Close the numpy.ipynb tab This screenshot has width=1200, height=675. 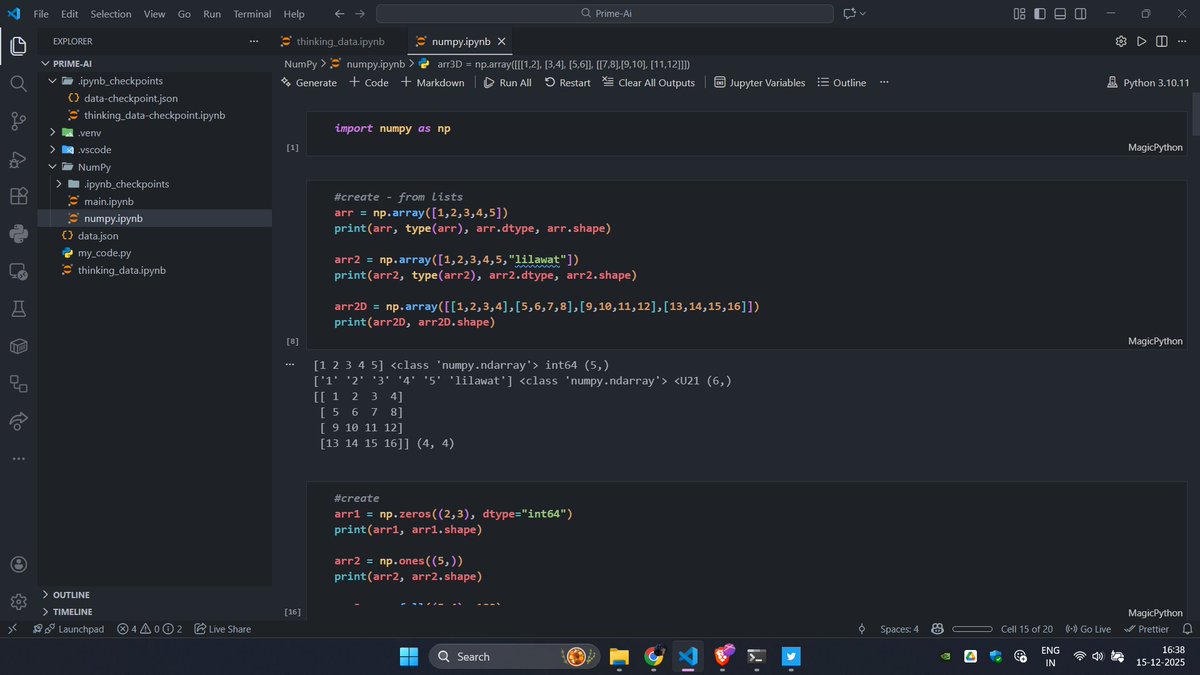tap(502, 42)
